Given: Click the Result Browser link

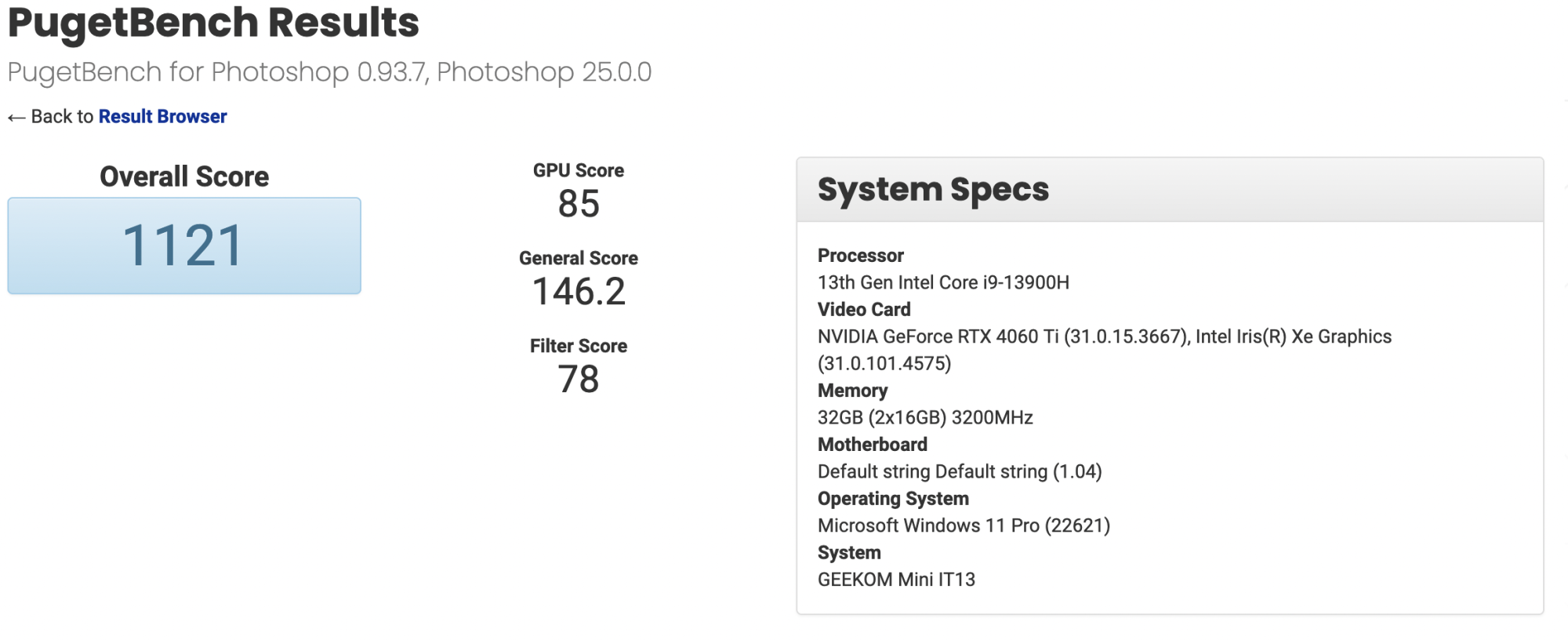Looking at the screenshot, I should coord(162,117).
